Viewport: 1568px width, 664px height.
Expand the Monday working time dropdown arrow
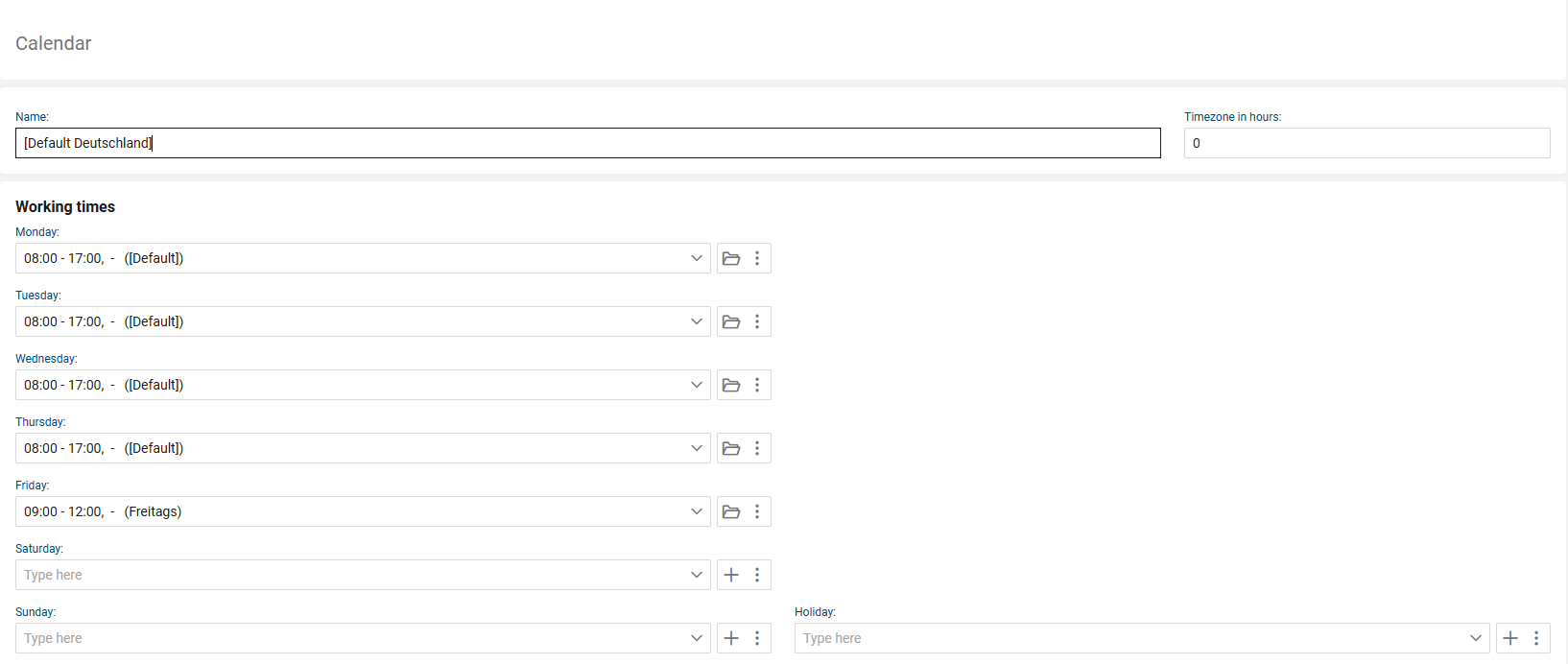click(697, 258)
